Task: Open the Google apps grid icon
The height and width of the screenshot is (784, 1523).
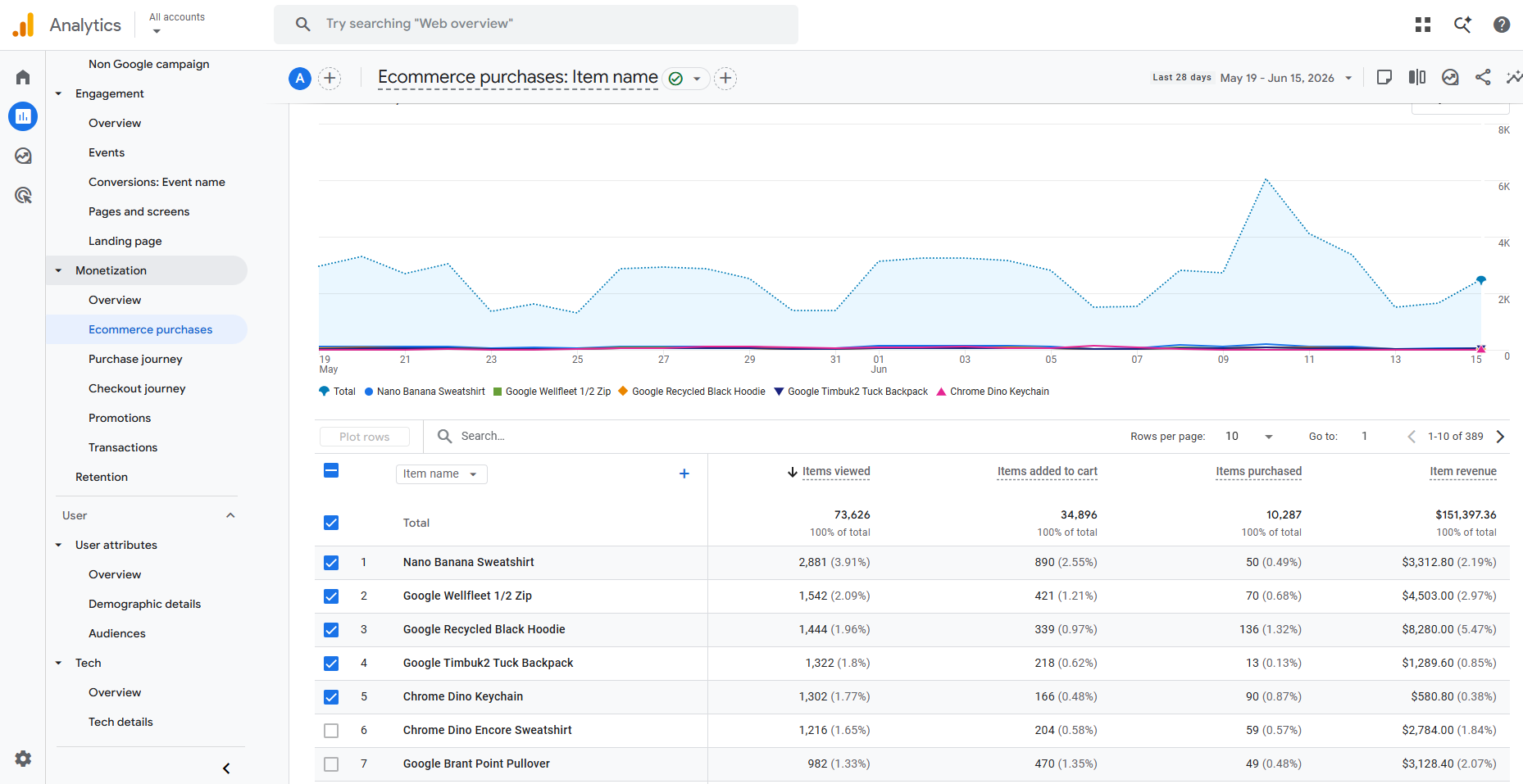Action: coord(1423,25)
